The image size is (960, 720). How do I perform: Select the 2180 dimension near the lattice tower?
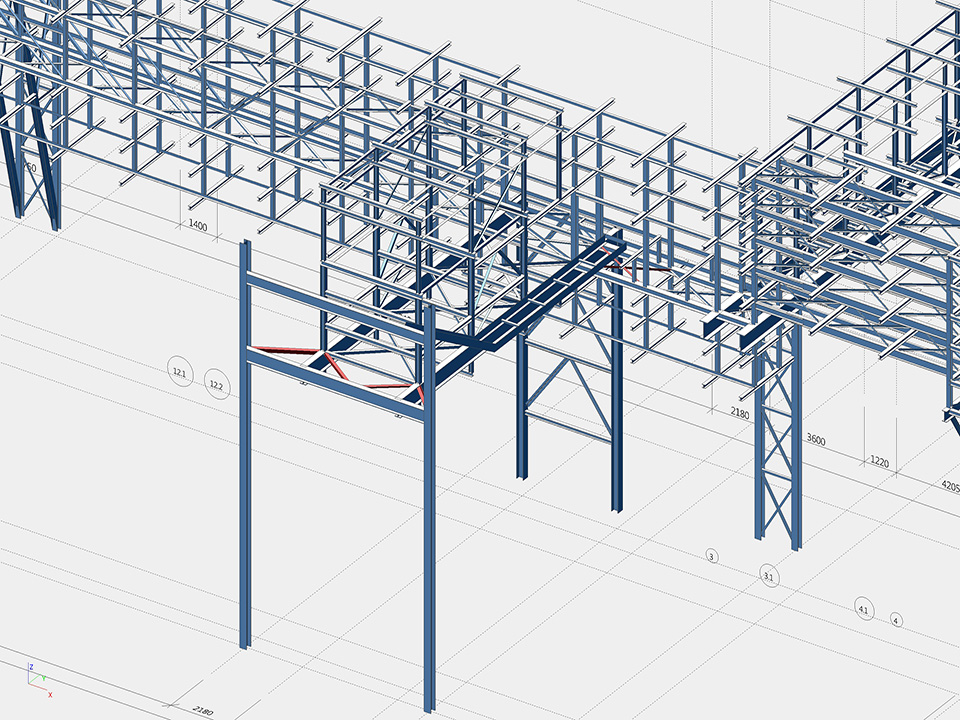740,412
